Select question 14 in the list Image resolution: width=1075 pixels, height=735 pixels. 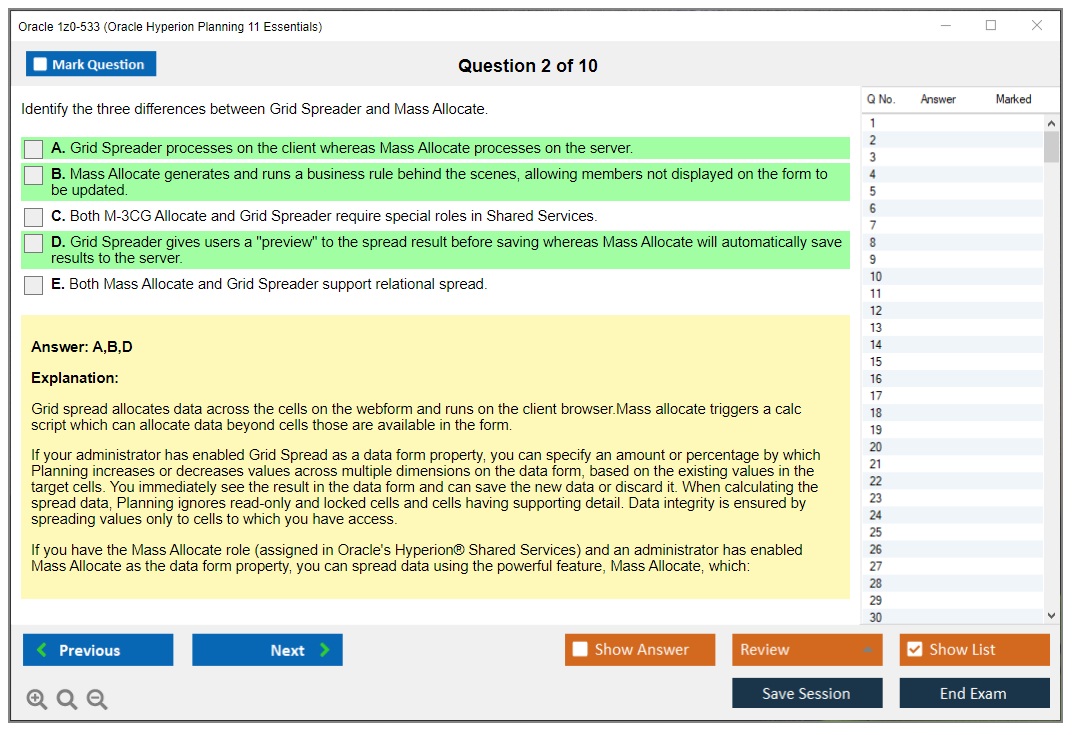pos(876,345)
